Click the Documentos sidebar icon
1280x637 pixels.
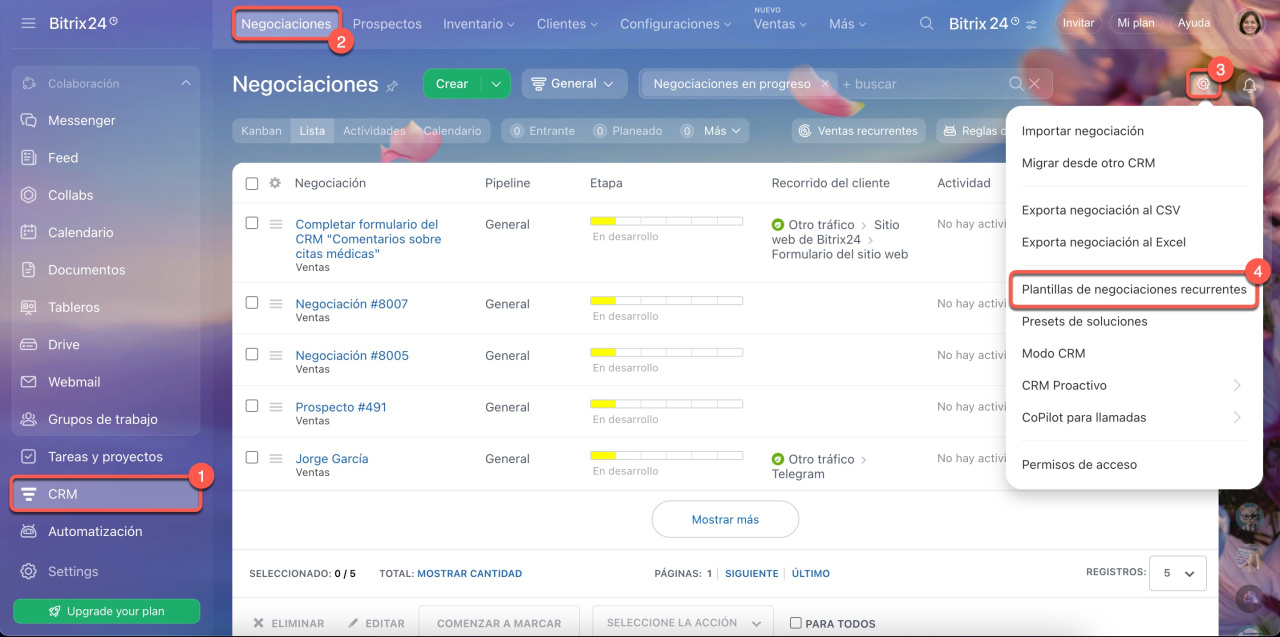[x=29, y=270]
